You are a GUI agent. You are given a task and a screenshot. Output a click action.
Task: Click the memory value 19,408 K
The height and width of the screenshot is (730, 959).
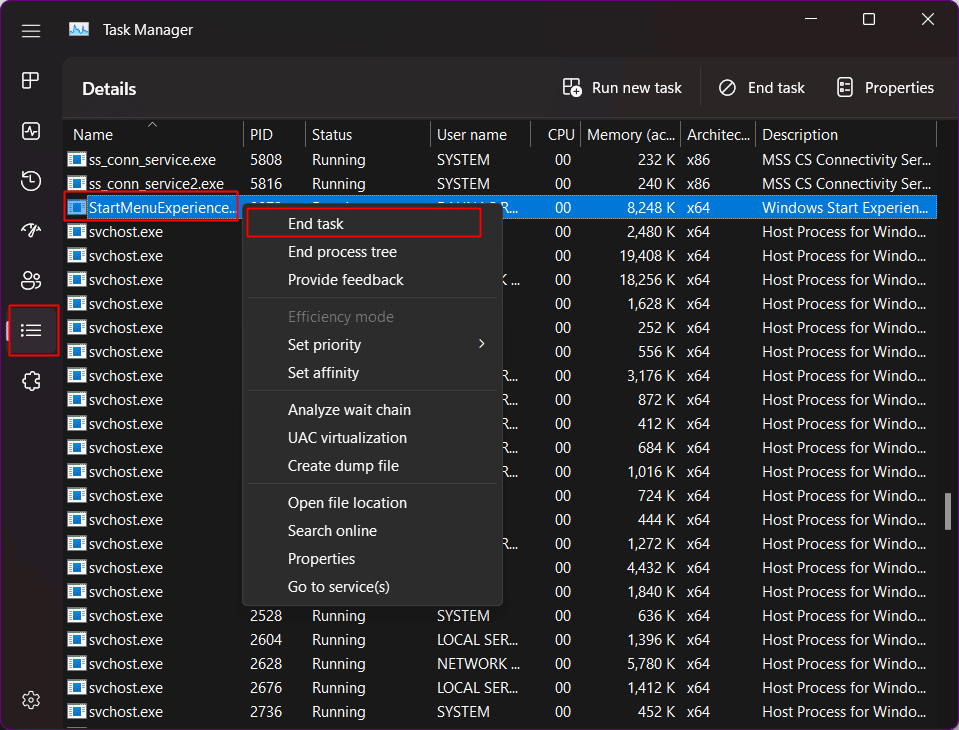pos(647,256)
